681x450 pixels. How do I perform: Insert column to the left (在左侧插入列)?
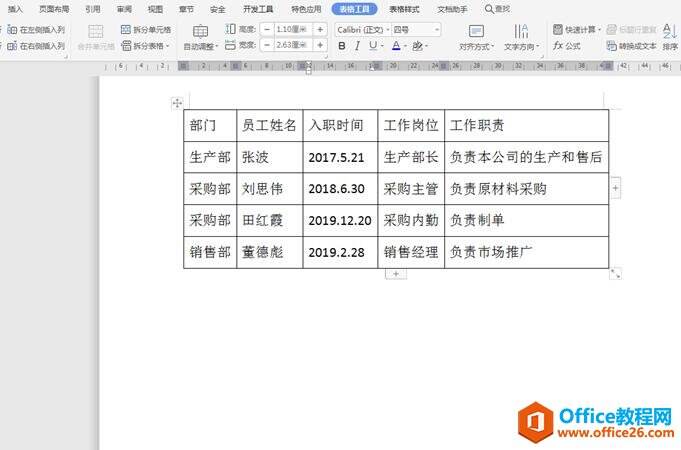[x=36, y=30]
